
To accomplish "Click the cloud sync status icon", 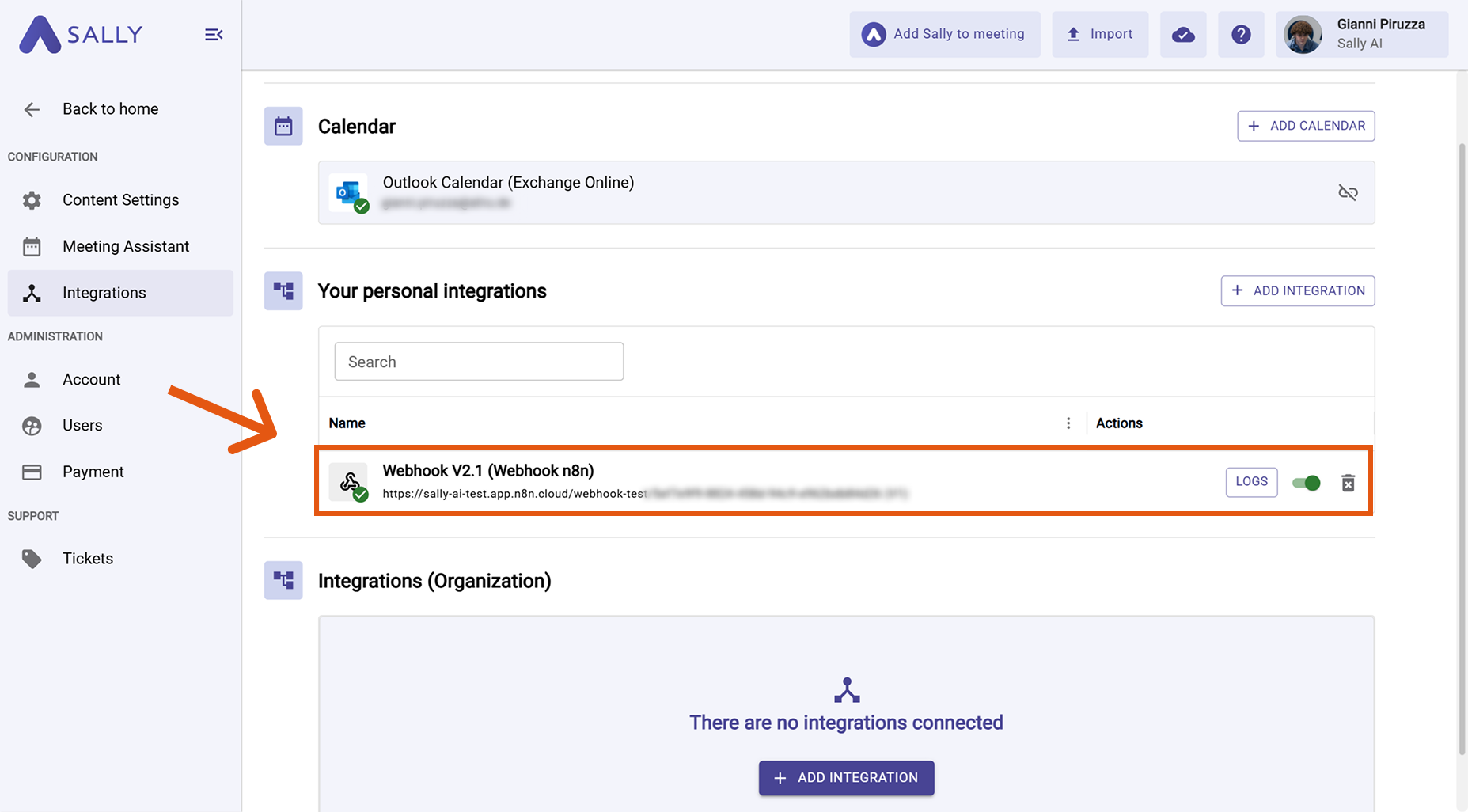I will (1183, 35).
